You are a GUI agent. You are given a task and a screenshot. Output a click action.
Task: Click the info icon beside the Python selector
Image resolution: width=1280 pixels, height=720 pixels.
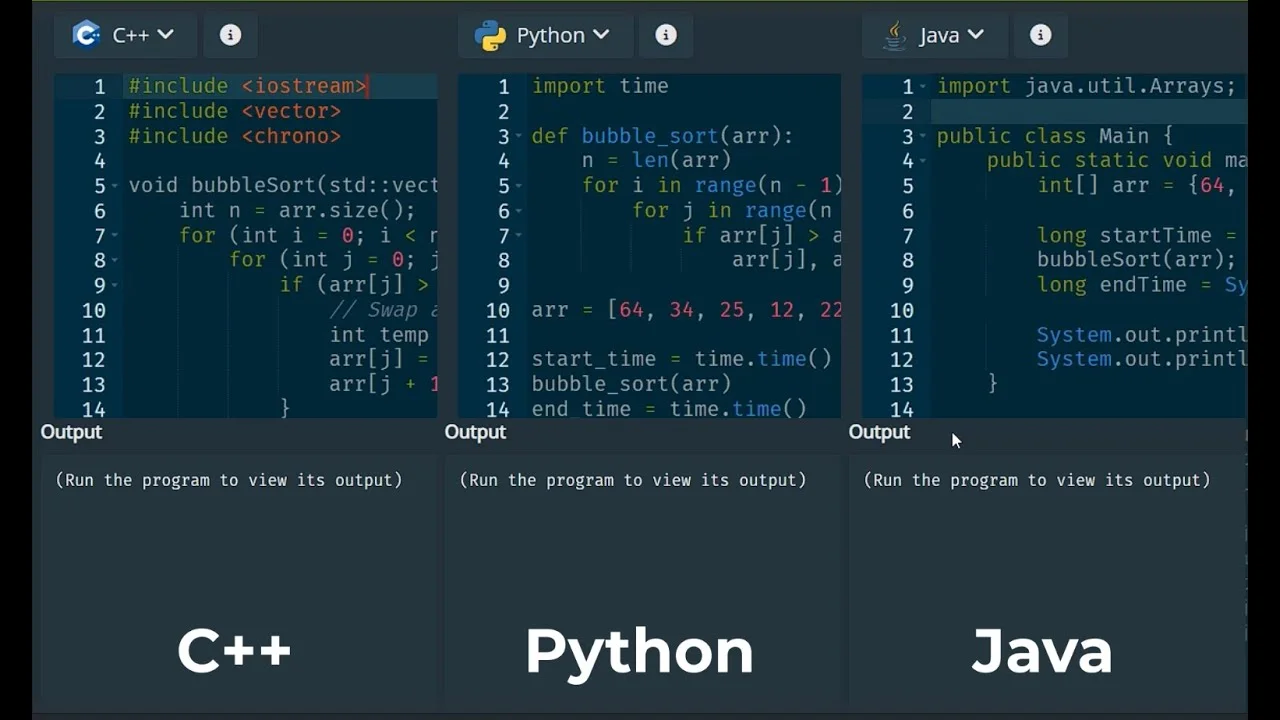pyautogui.click(x=666, y=35)
